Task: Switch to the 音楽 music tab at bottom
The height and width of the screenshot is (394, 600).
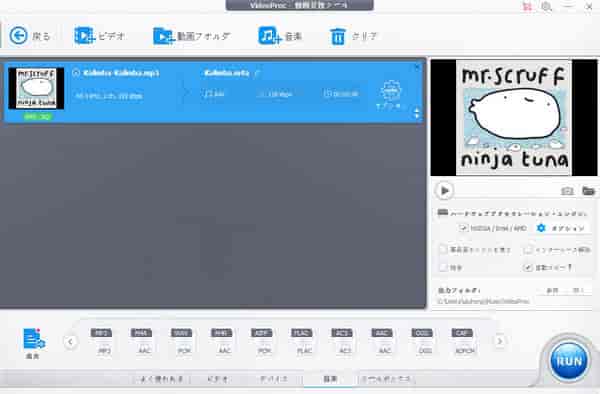Action: (x=330, y=379)
